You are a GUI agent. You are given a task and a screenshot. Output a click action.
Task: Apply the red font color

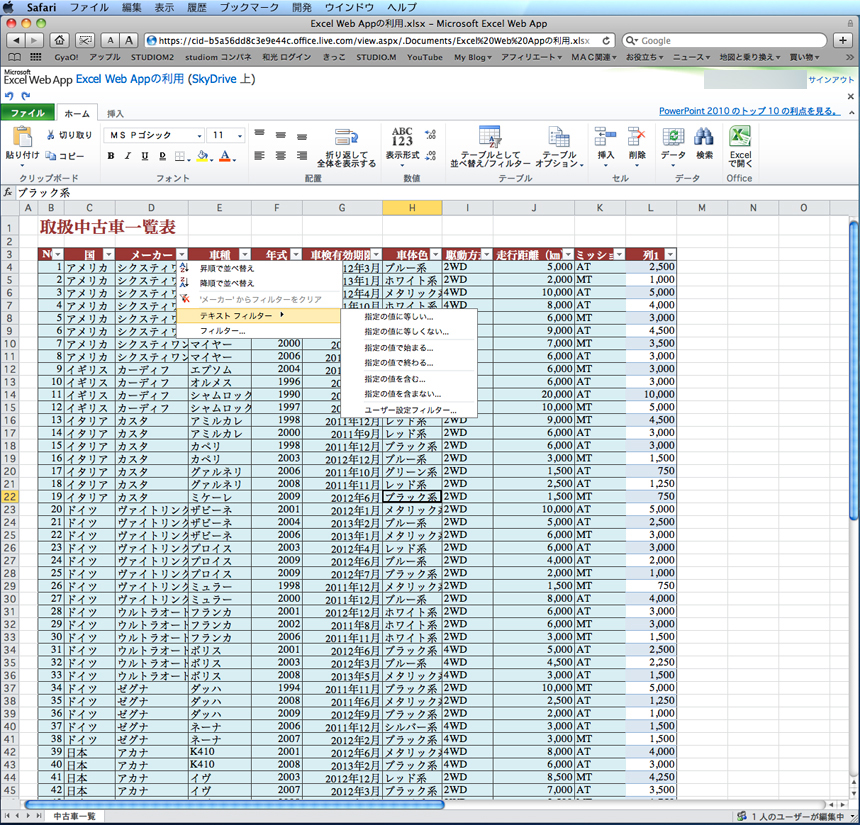[x=225, y=156]
